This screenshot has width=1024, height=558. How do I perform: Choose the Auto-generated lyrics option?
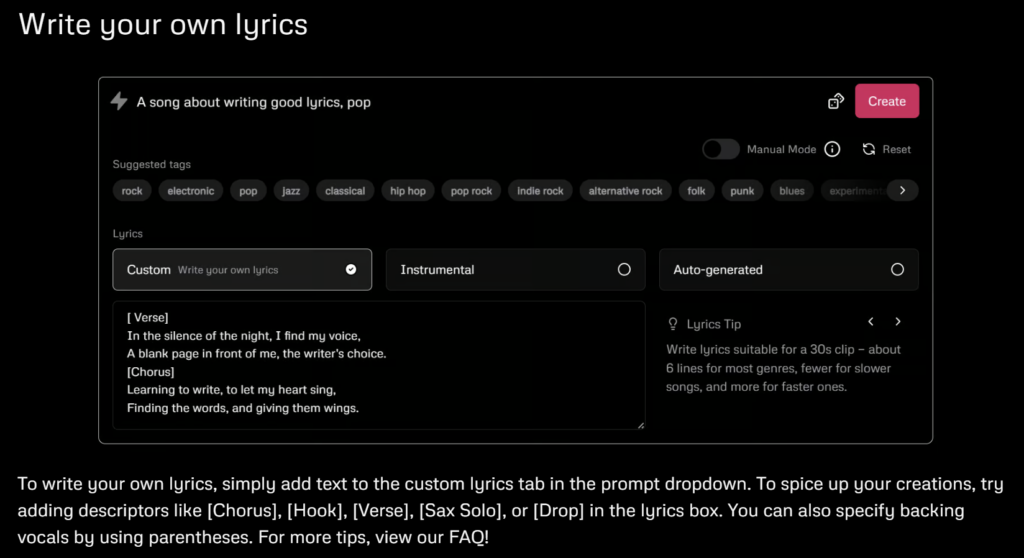[x=788, y=269]
